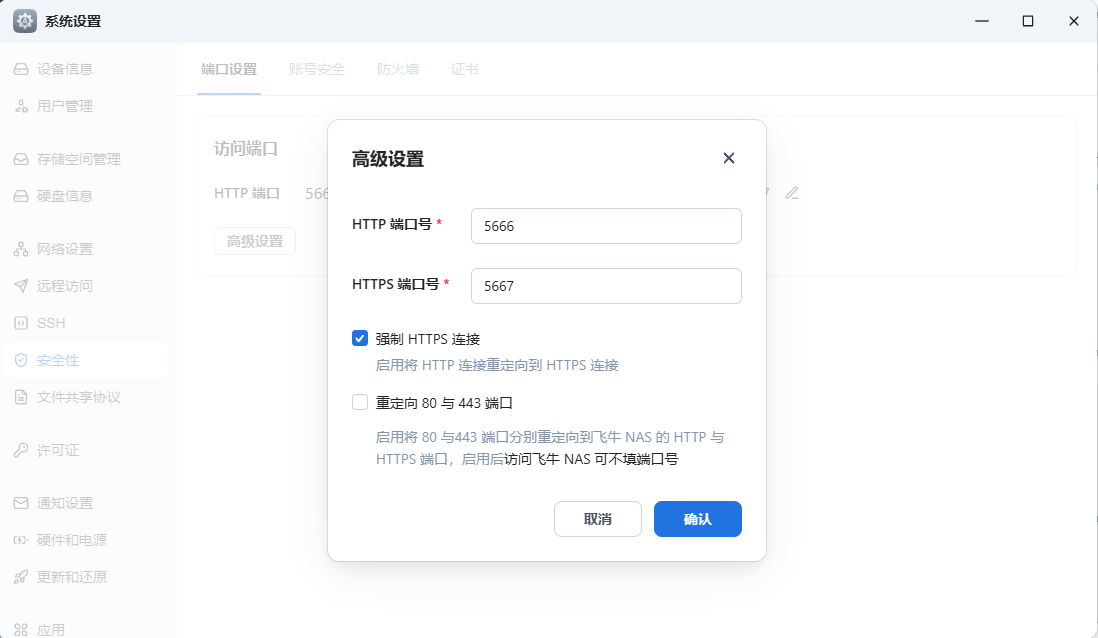View 硬盘信息 from the sidebar
The image size is (1098, 638).
[x=63, y=195]
